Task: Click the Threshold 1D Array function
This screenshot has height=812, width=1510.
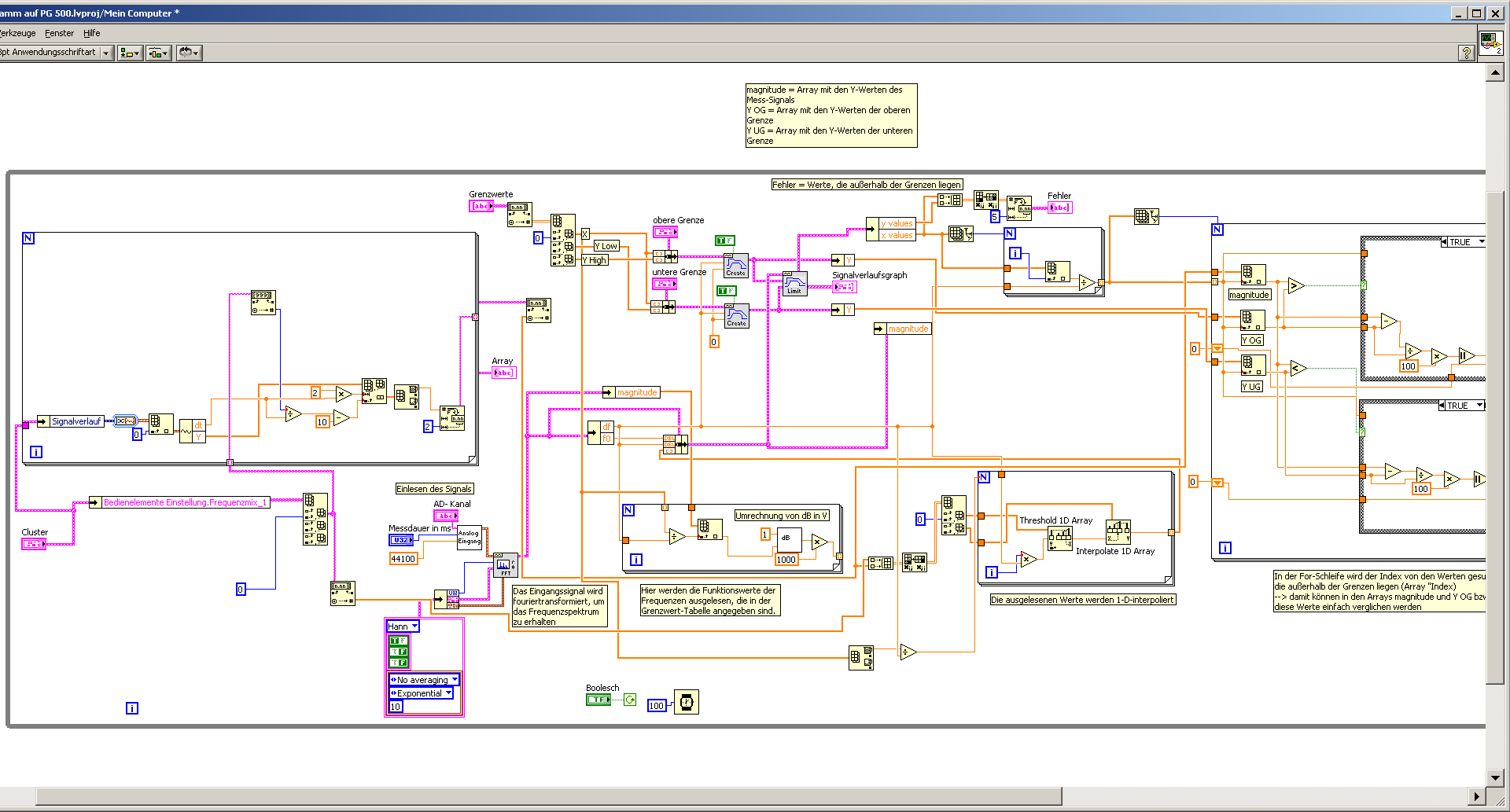Action: 1059,538
